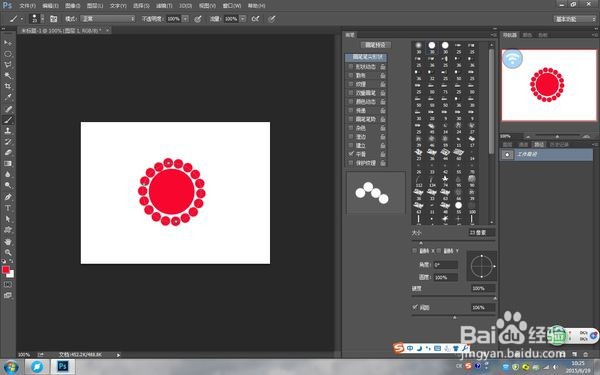Viewport: 600px width, 375px height.
Task: Adjust the spacing slider handle
Action: 455,317
